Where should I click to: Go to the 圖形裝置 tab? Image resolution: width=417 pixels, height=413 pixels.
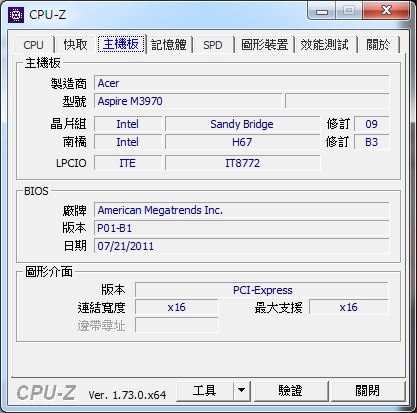(x=265, y=45)
